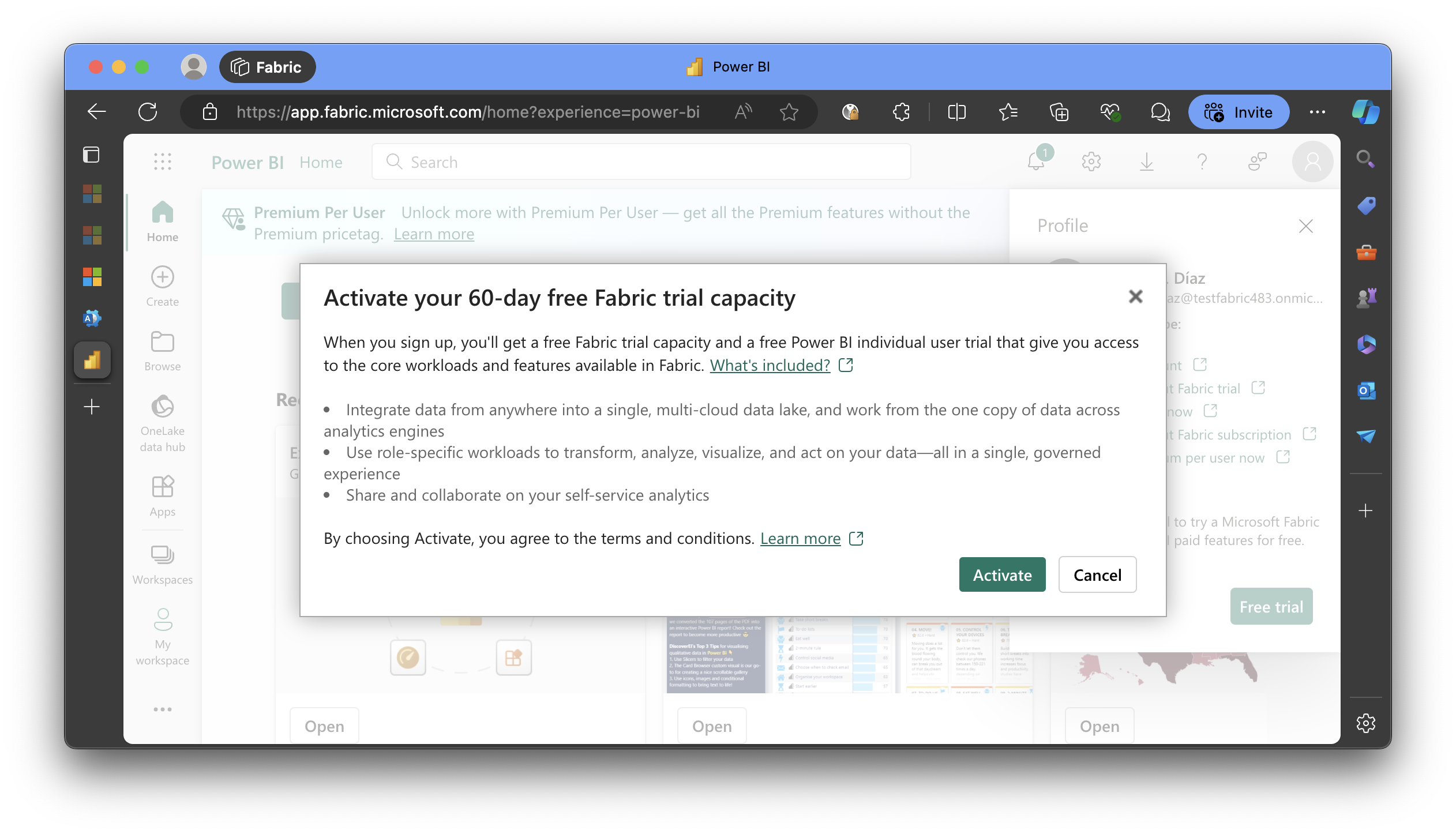The width and height of the screenshot is (1456, 834).
Task: Click Power BI brand label in header
Action: (247, 163)
